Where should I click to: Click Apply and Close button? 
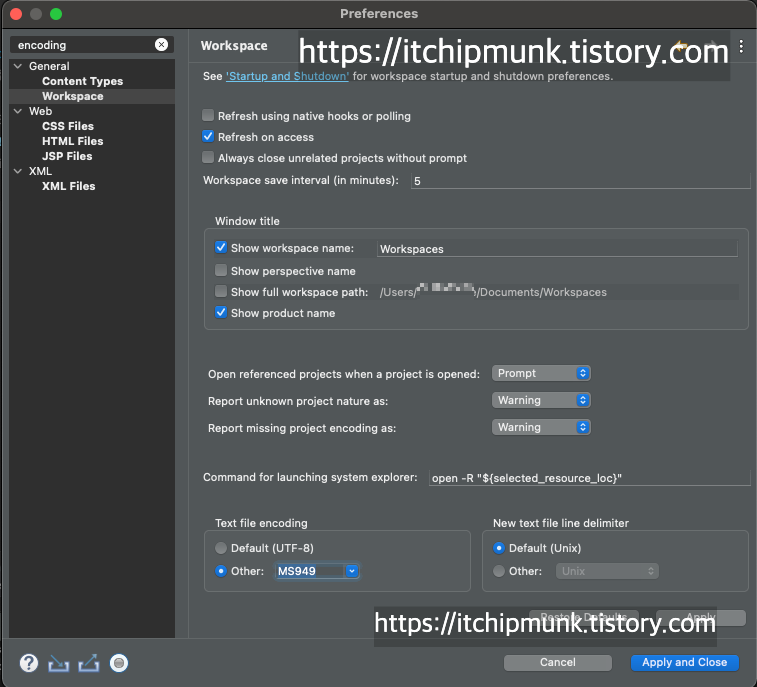[685, 662]
